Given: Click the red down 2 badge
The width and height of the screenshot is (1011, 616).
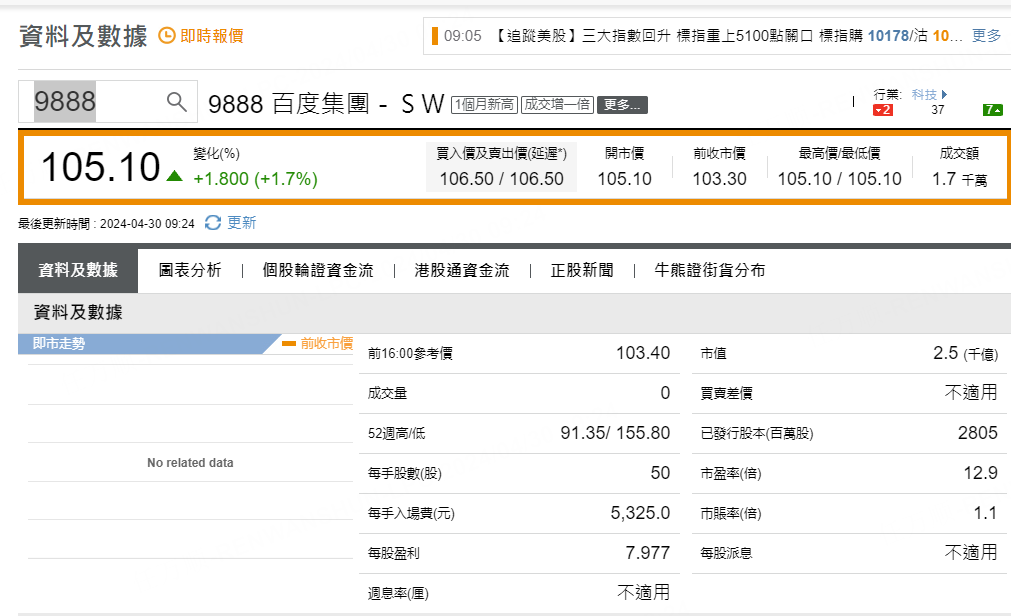Looking at the screenshot, I should pyautogui.click(x=883, y=110).
